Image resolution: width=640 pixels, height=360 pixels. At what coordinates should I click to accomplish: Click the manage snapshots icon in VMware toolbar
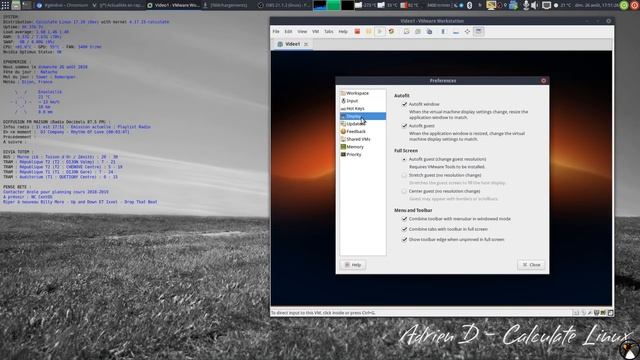[429, 31]
